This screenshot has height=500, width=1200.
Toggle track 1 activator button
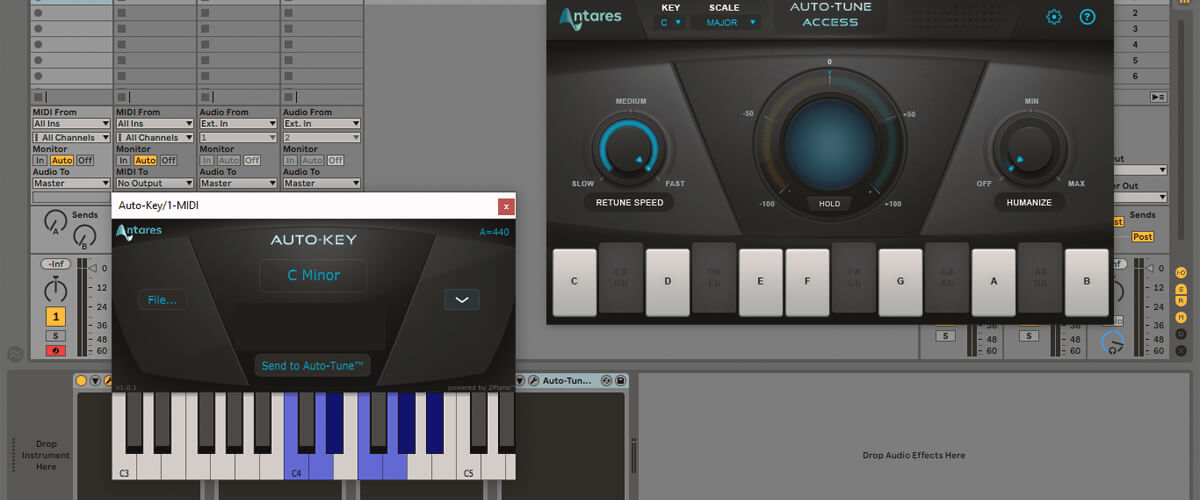[x=55, y=316]
